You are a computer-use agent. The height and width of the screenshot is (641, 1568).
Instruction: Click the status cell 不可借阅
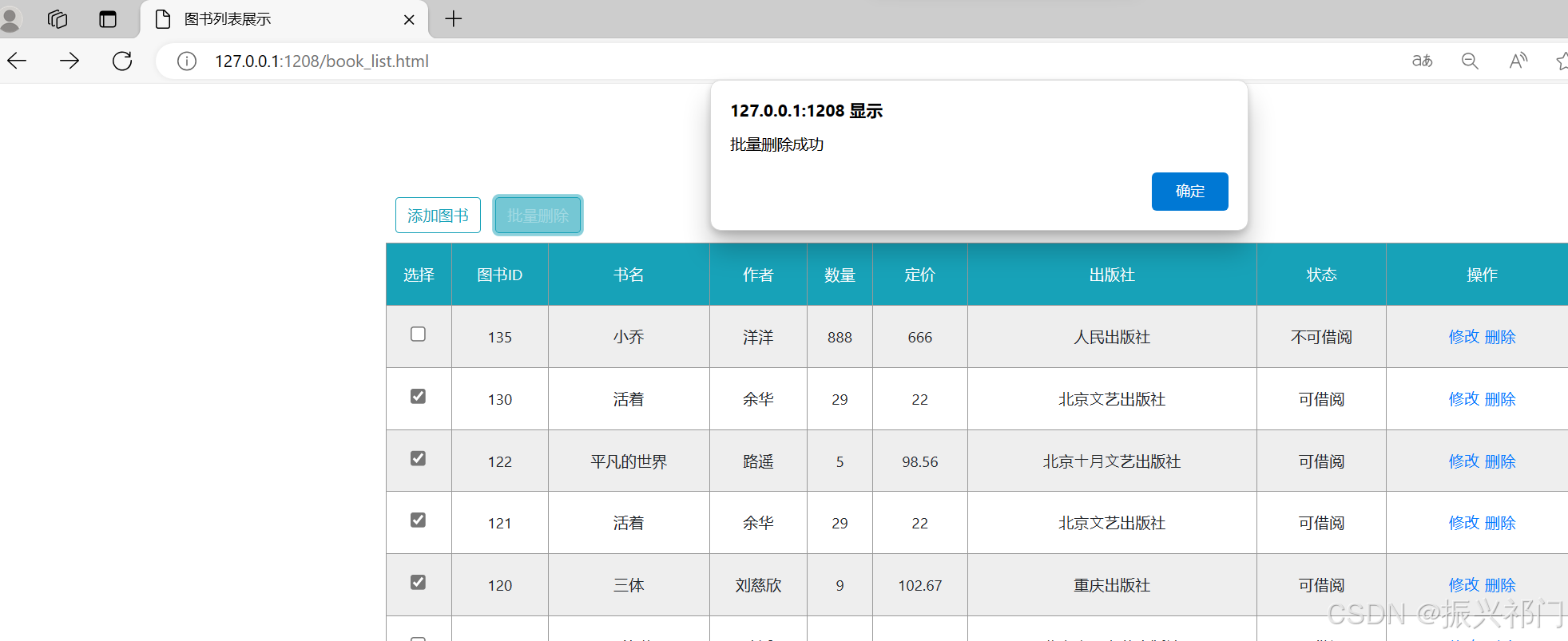(1321, 337)
